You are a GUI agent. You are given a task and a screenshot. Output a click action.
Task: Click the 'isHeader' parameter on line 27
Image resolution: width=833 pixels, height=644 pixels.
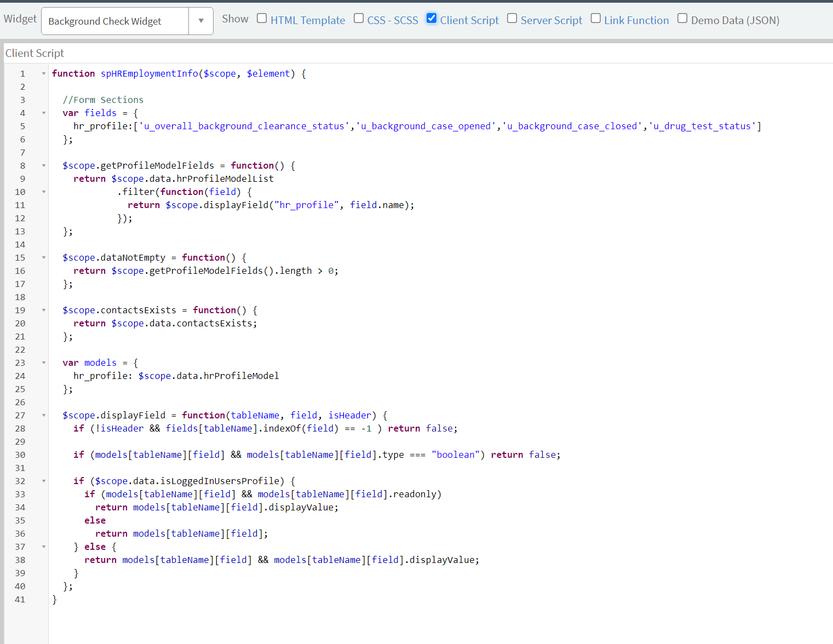point(350,416)
